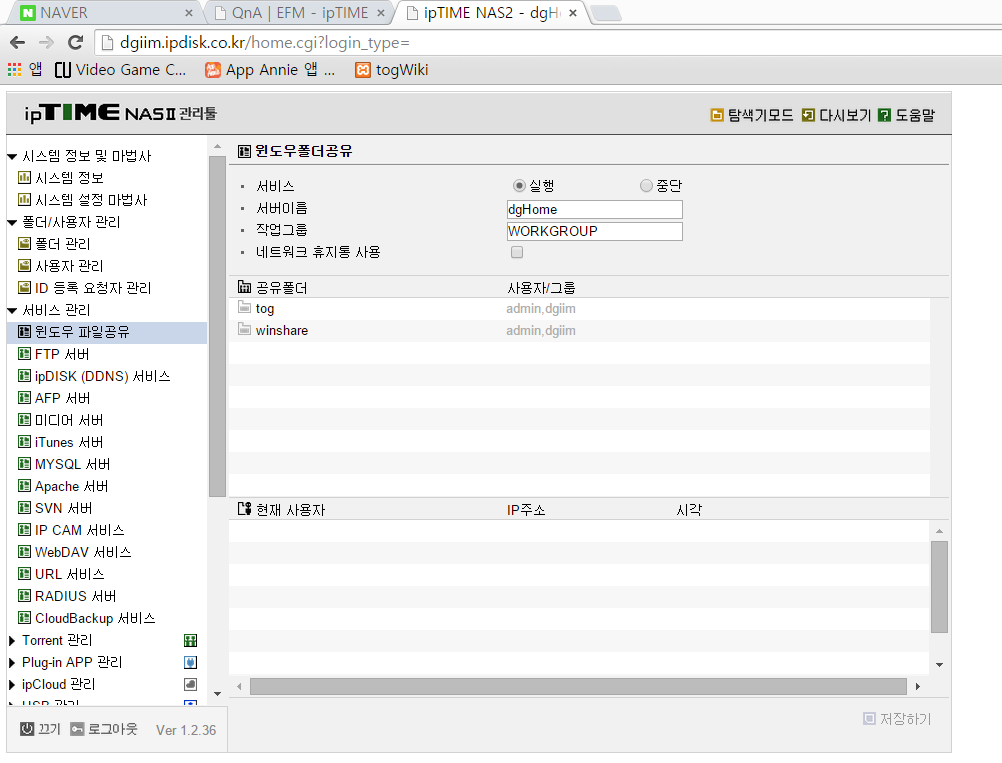Open 시스템 정보 in the sidebar
The width and height of the screenshot is (1002, 763).
(x=69, y=178)
